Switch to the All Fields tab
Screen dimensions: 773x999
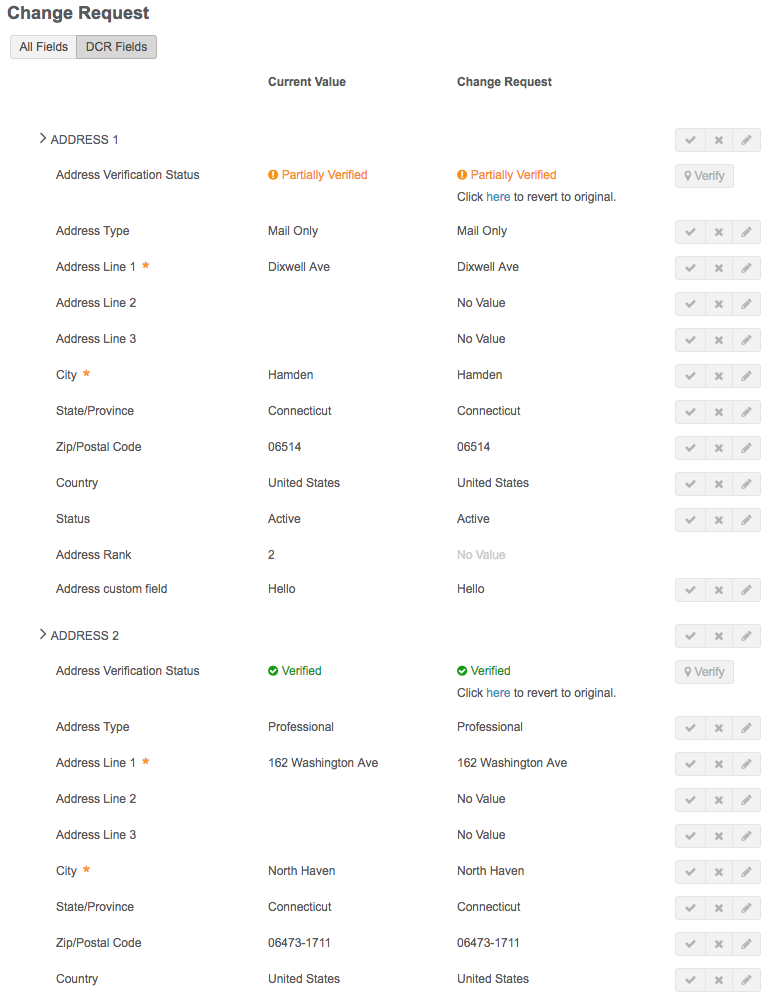coord(43,47)
